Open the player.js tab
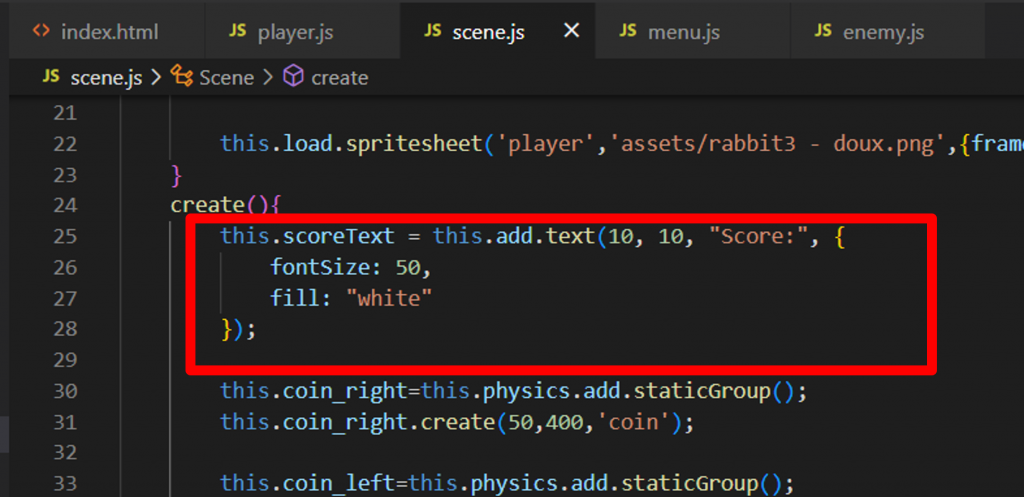Screen dimensions: 1024x497 coord(302,31)
